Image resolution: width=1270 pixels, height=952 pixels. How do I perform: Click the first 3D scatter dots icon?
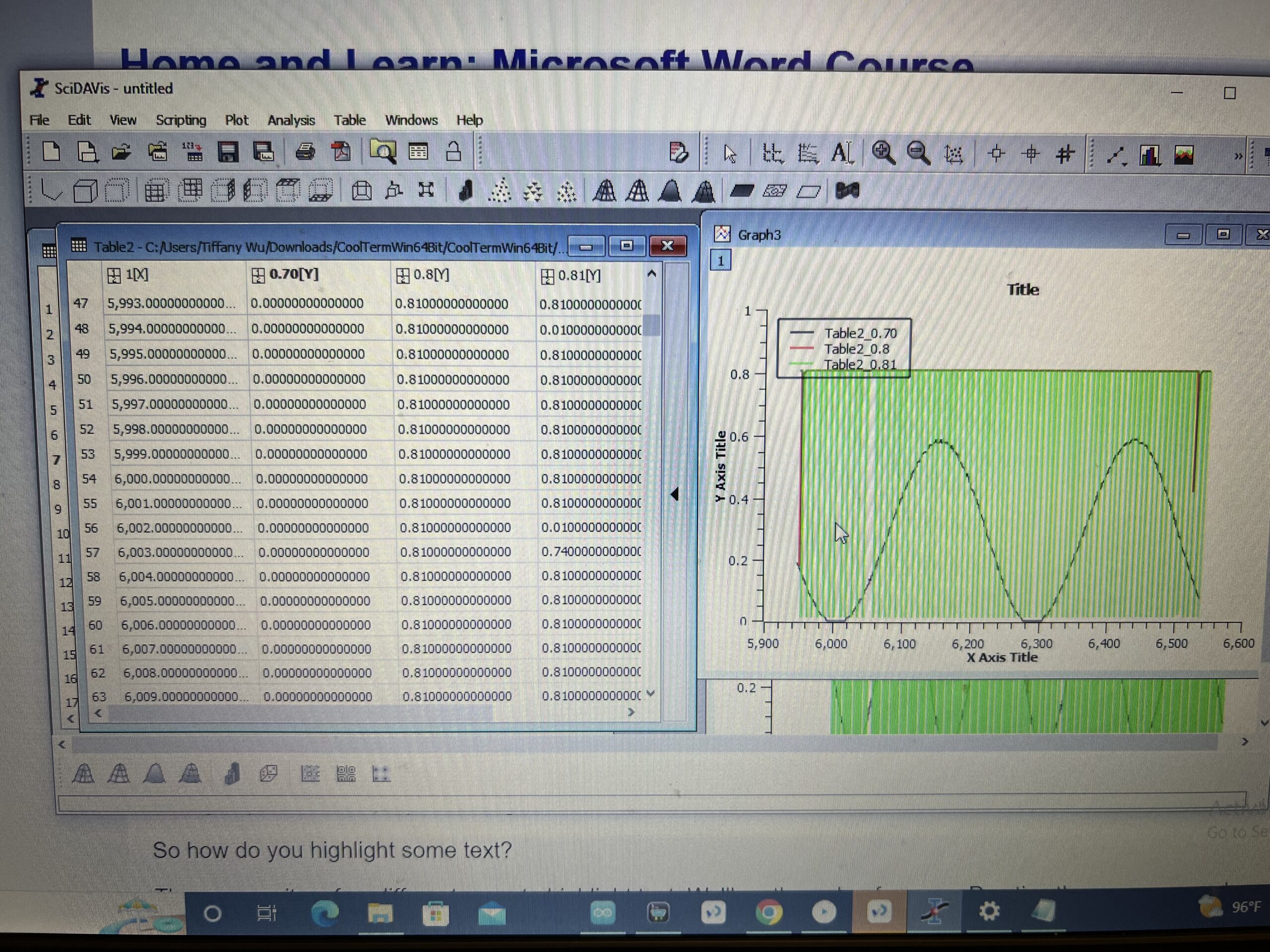500,191
